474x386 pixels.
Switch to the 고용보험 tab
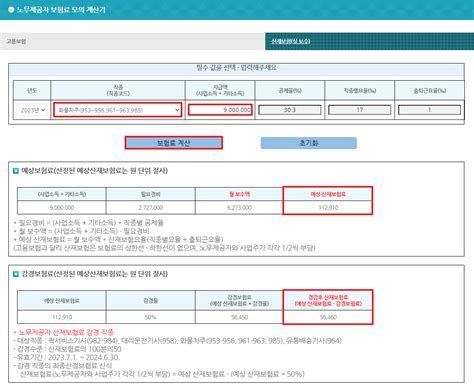tap(133, 41)
